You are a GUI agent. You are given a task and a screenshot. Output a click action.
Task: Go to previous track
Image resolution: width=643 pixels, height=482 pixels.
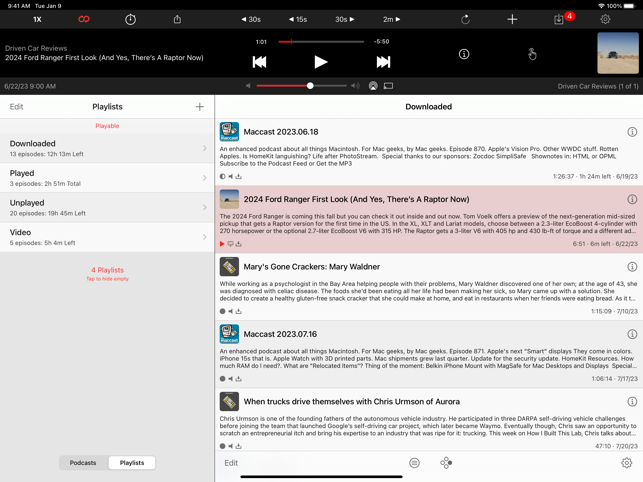coord(259,62)
